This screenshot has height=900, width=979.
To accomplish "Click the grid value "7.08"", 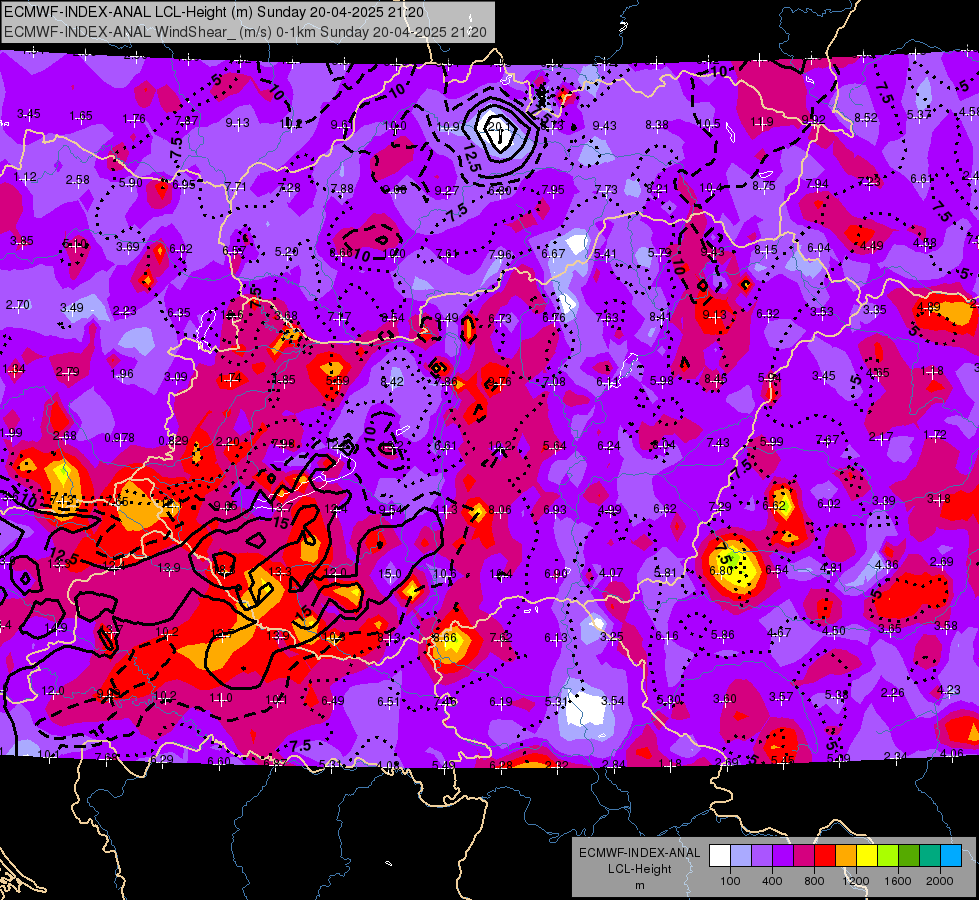I will 554,382.
